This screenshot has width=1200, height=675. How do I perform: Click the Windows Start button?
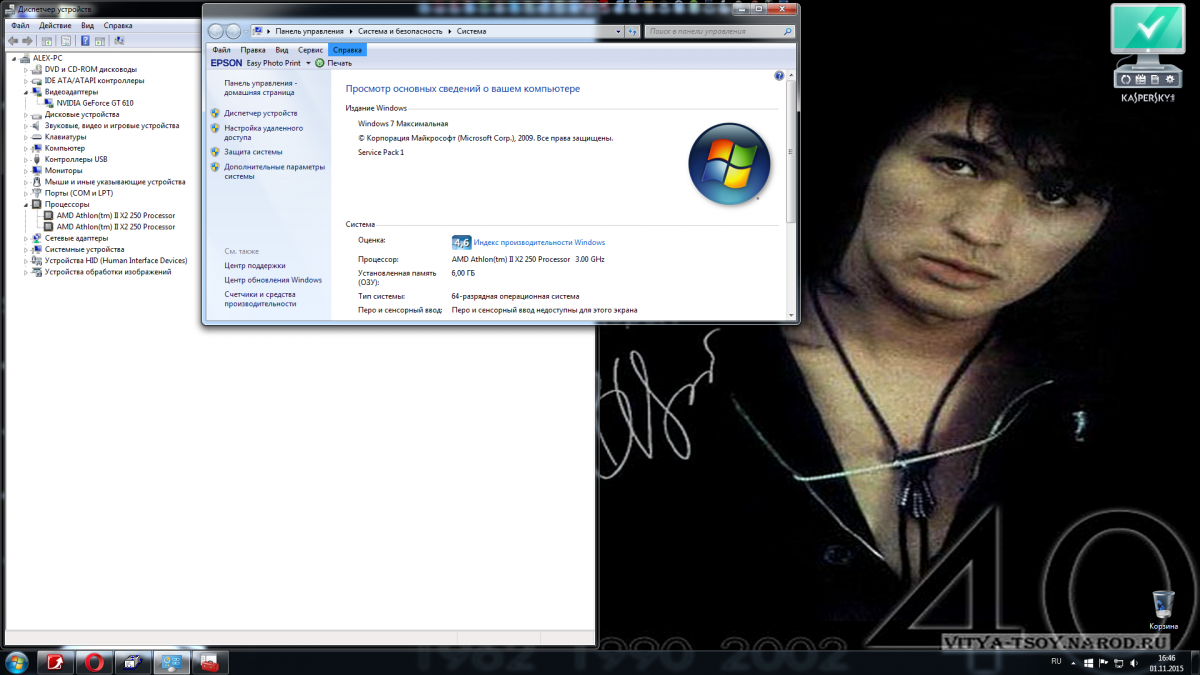click(x=16, y=662)
